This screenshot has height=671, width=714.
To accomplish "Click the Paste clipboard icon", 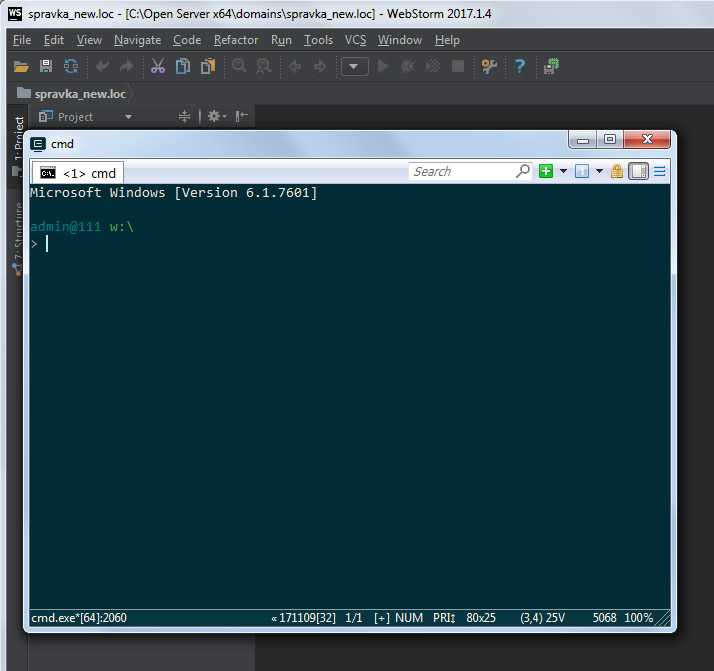I will (208, 66).
